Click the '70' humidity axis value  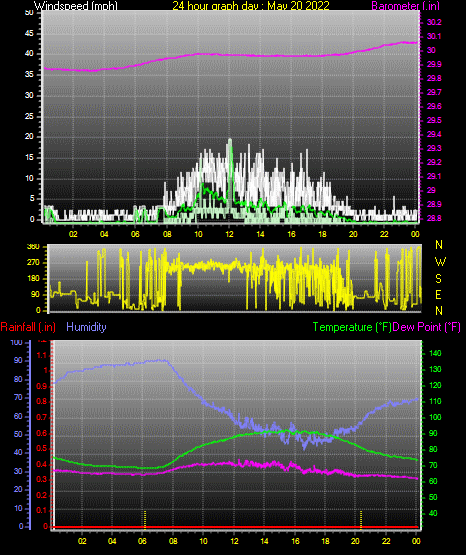click(18, 398)
